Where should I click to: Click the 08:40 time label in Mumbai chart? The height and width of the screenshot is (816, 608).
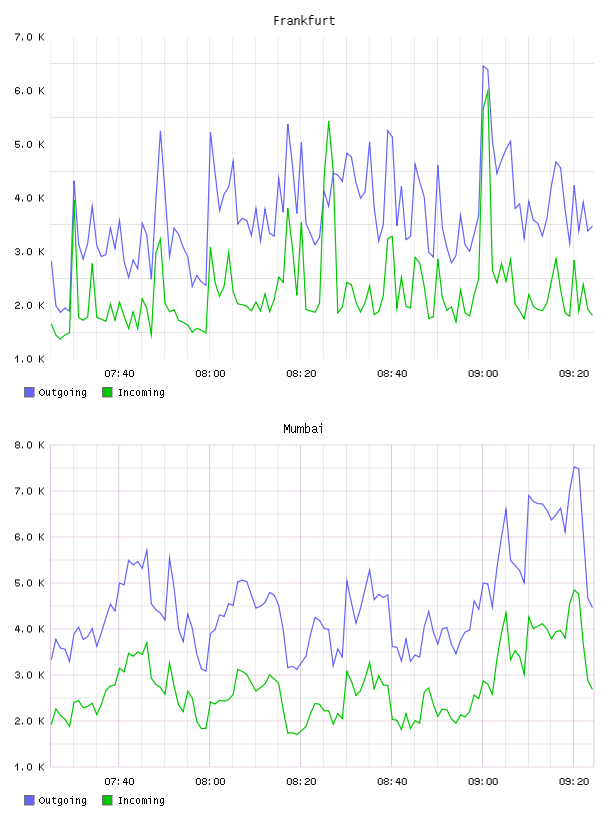point(392,782)
